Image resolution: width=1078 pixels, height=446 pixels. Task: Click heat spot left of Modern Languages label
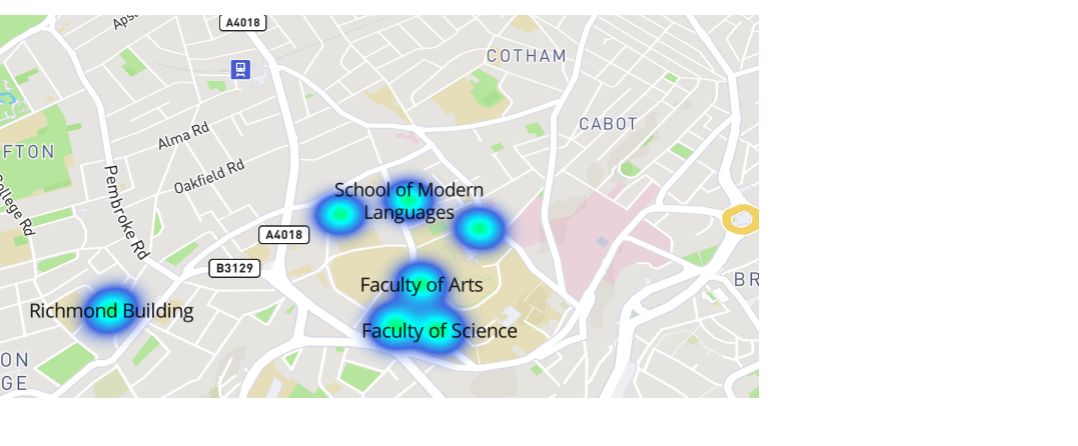(341, 214)
